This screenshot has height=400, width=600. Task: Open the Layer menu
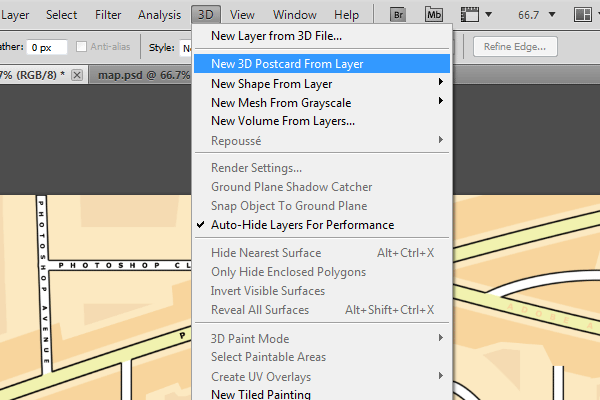pyautogui.click(x=15, y=15)
